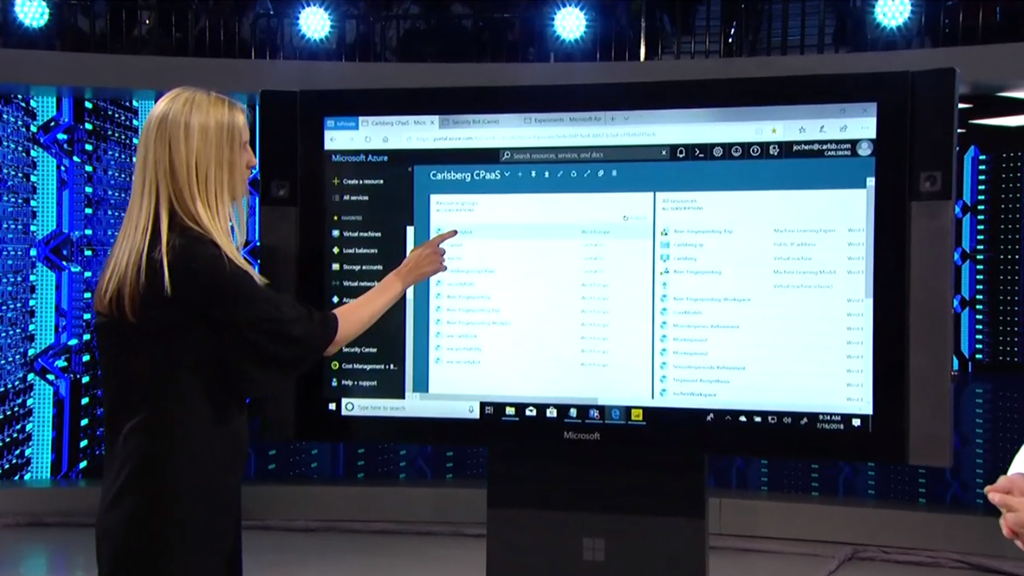The height and width of the screenshot is (576, 1024).
Task: Click the Microsoft Azure logo
Action: click(359, 158)
